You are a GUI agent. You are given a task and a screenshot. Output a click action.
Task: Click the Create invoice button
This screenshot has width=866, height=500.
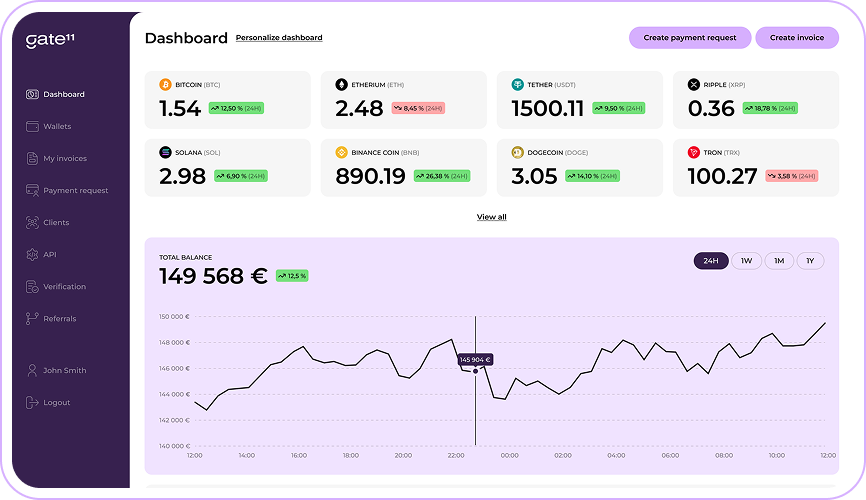click(797, 38)
